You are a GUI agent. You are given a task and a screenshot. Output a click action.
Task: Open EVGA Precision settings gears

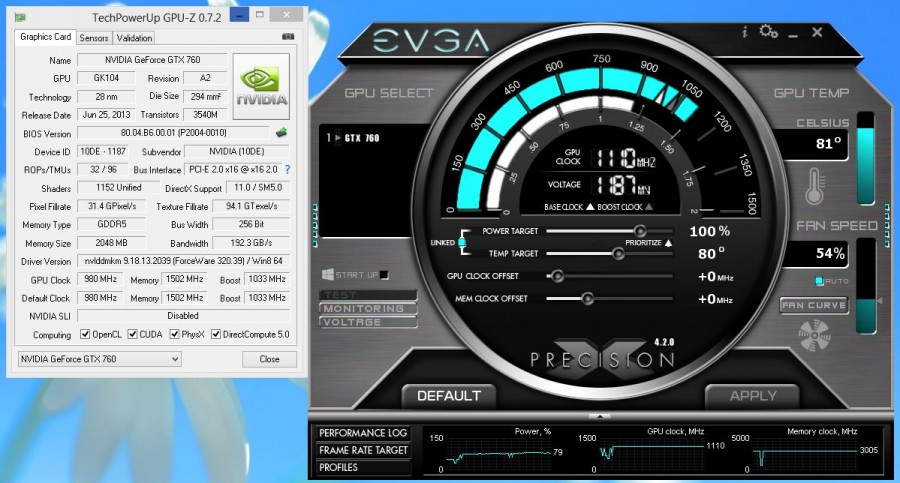click(769, 31)
